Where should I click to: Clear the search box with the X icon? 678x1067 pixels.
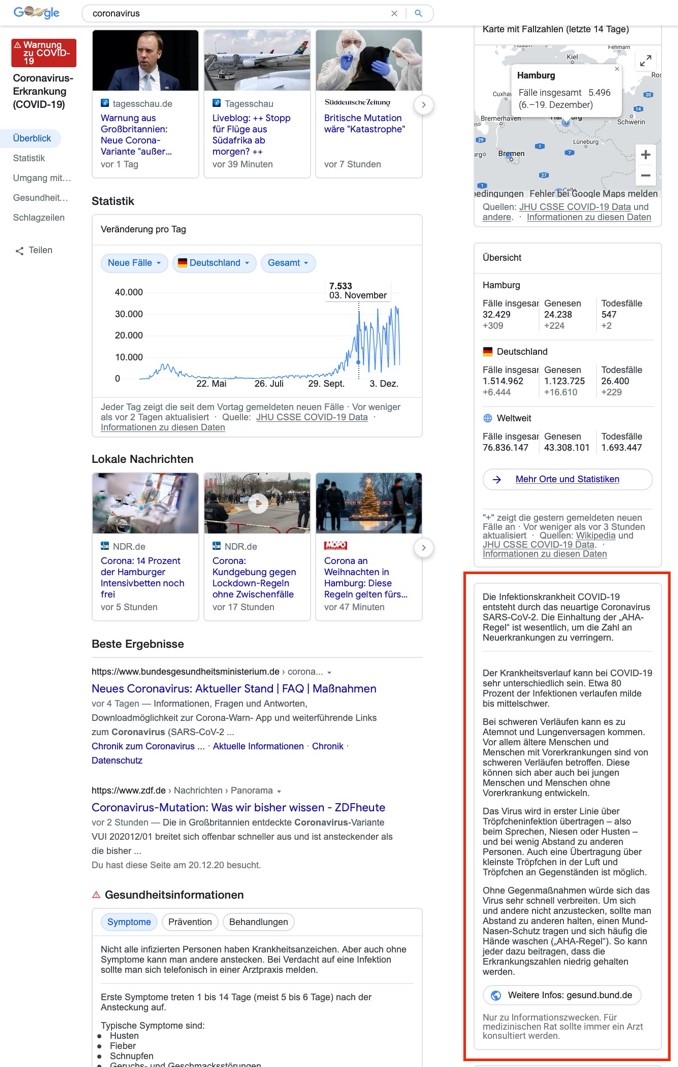[394, 14]
